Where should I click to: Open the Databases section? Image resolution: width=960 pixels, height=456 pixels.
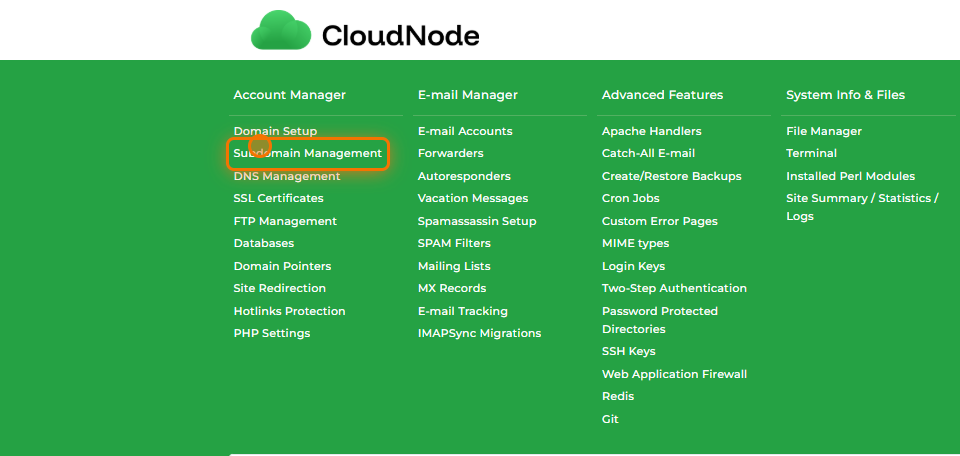[264, 243]
